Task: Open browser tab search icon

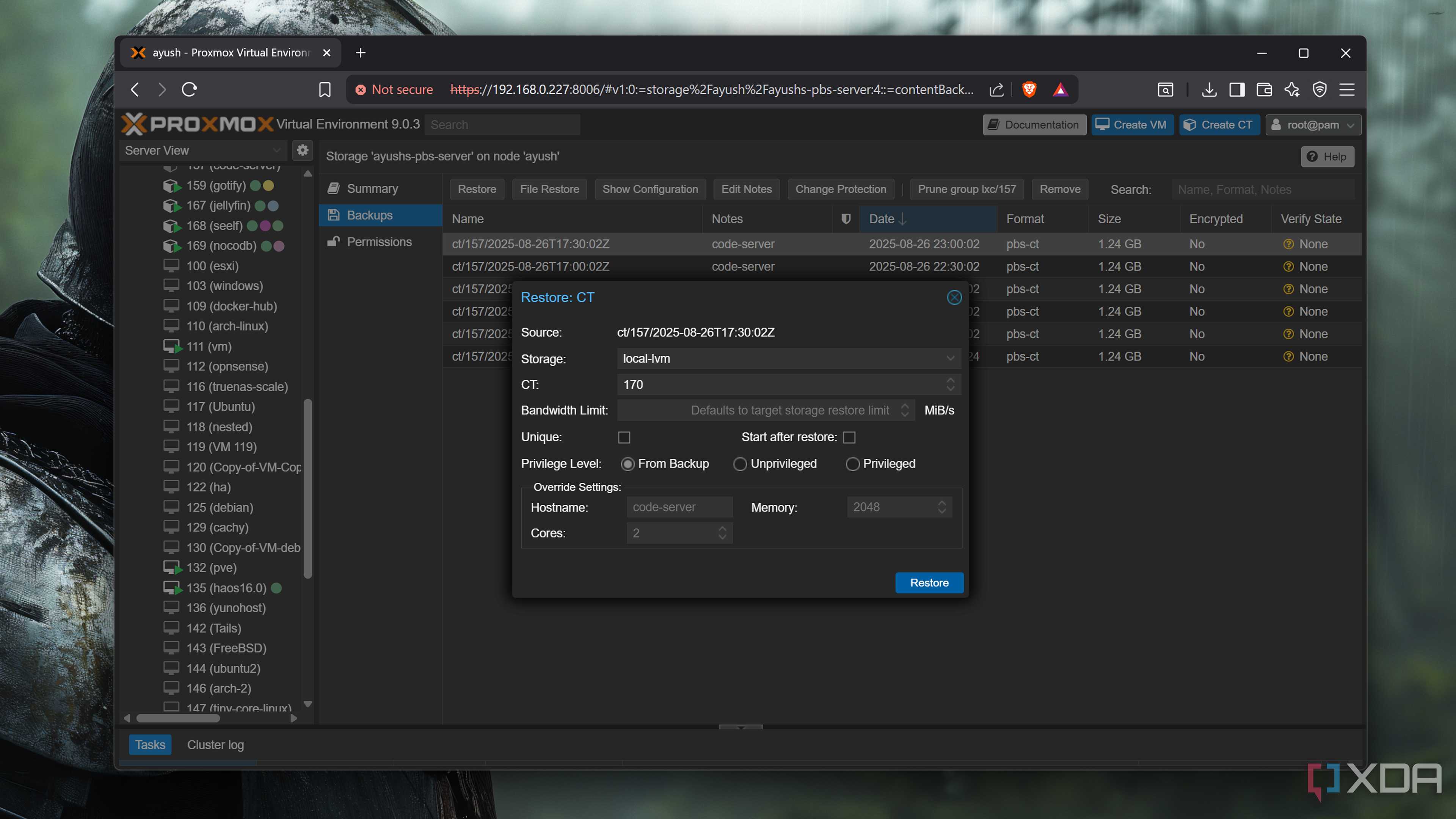Action: click(x=1166, y=89)
